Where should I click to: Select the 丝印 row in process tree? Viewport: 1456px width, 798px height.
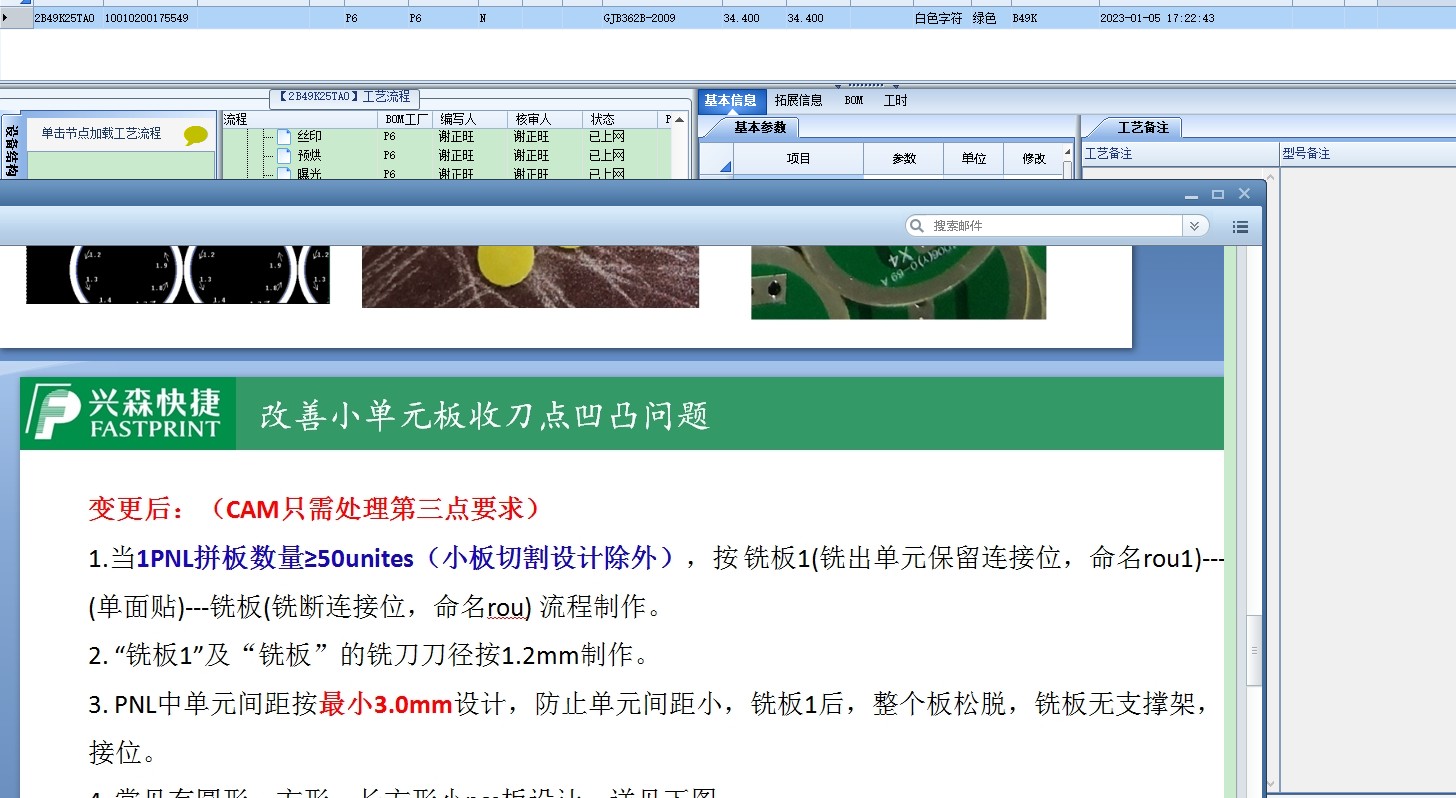[x=448, y=137]
